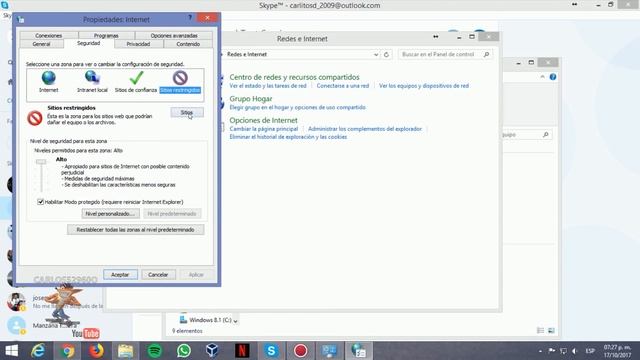Click Eliminar el historial de exploración link
The height and width of the screenshot is (360, 640).
click(x=288, y=137)
